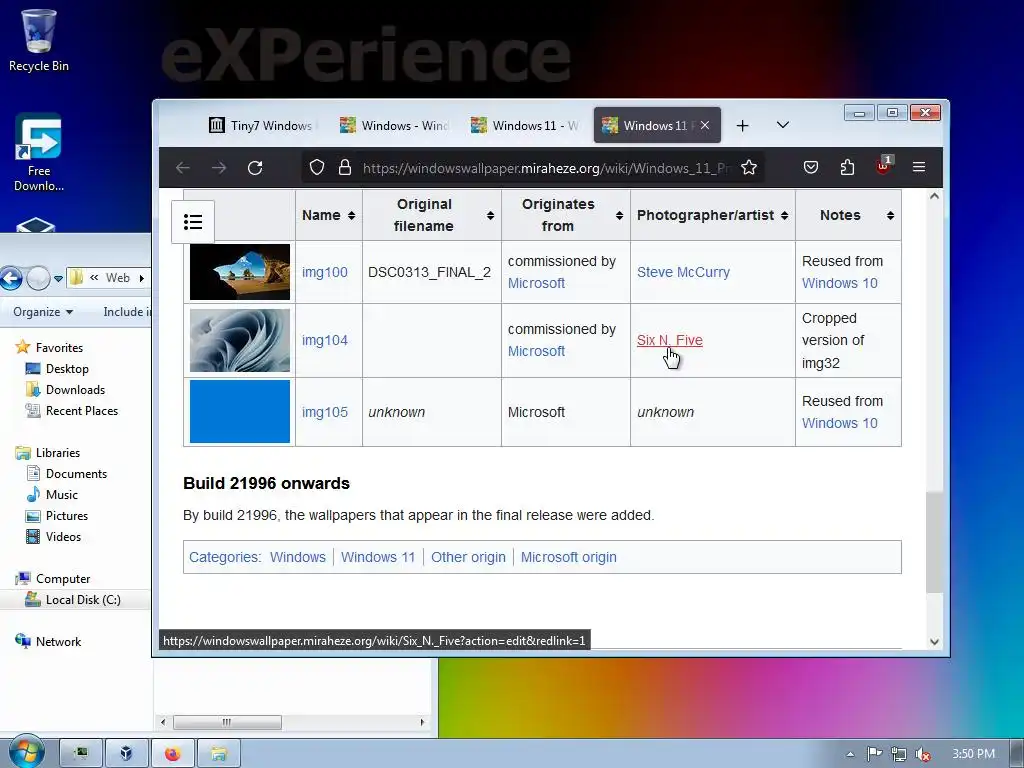The image size is (1024, 768).
Task: Bookmark this page with the star icon
Action: point(749,168)
